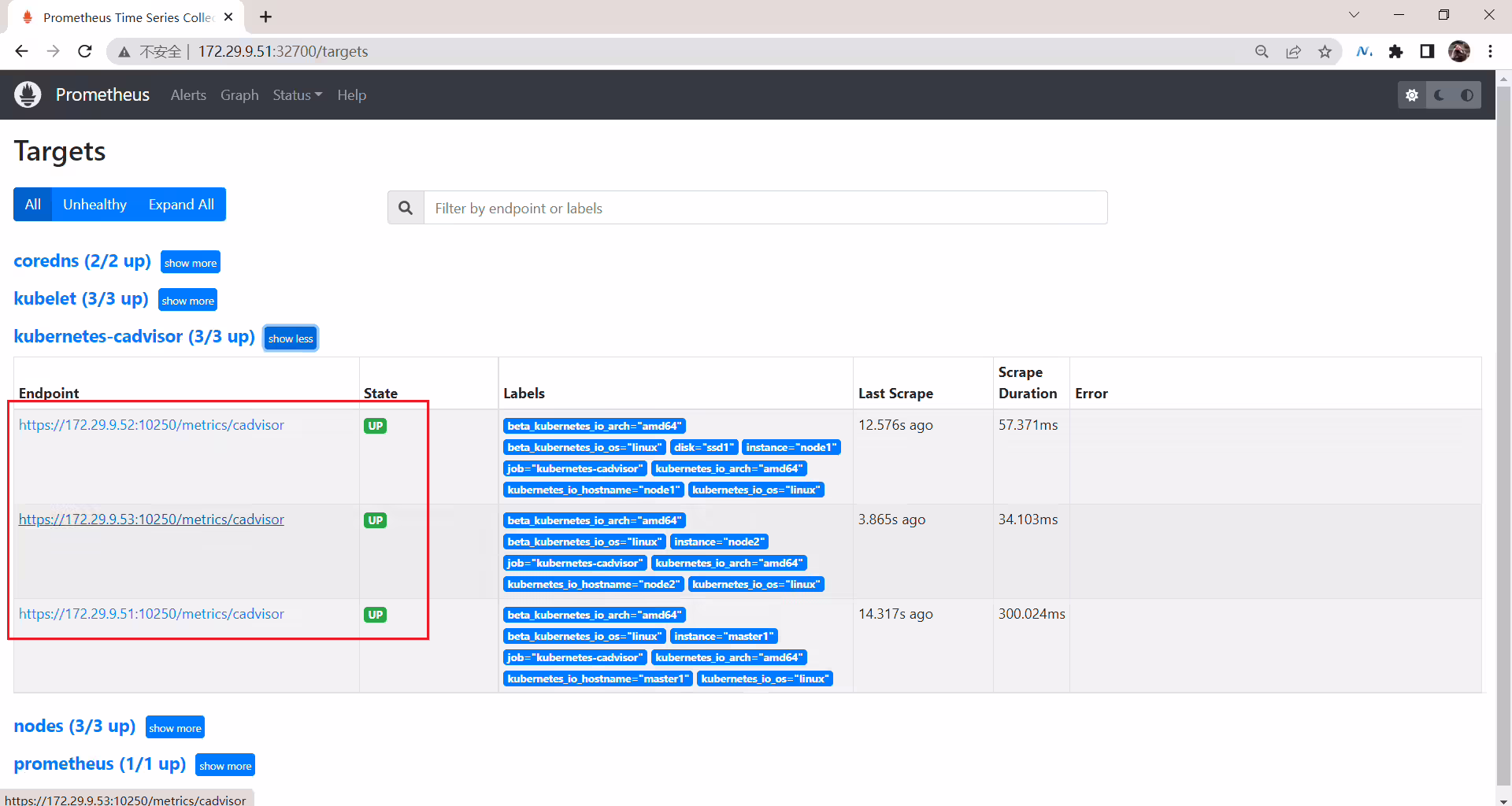1512x806 pixels.
Task: Click scrollbar down arrow
Action: point(1503,800)
